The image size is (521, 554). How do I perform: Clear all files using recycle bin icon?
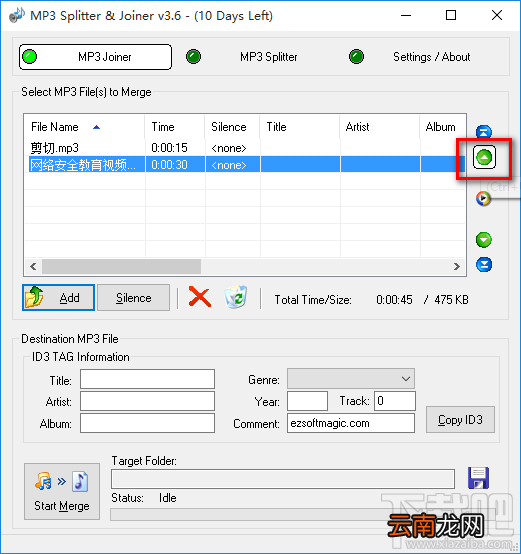coord(236,297)
